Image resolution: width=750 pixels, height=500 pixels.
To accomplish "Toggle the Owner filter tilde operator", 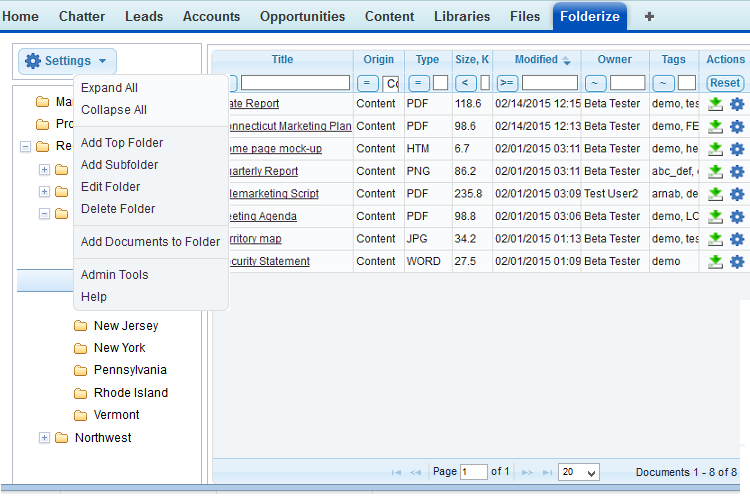I will (596, 83).
